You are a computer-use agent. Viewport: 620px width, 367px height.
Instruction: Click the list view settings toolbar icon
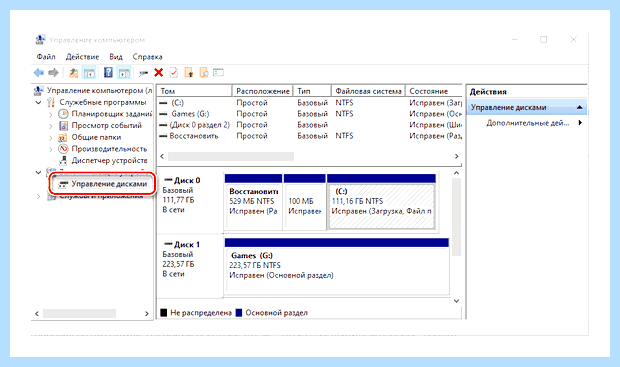(x=218, y=73)
